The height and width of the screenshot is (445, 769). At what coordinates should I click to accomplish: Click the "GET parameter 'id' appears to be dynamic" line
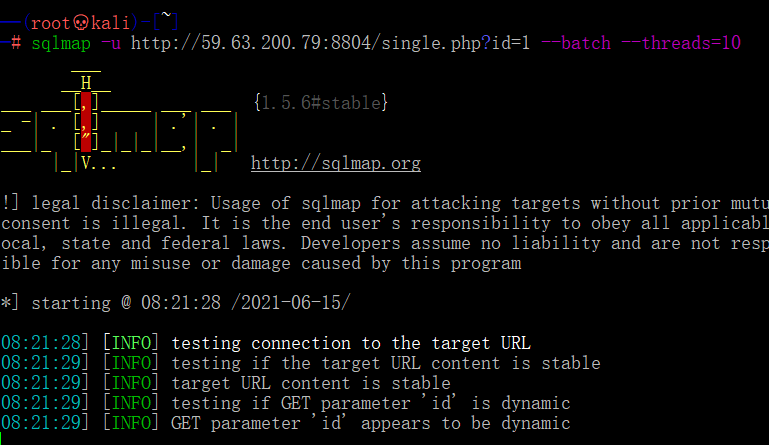click(x=370, y=424)
